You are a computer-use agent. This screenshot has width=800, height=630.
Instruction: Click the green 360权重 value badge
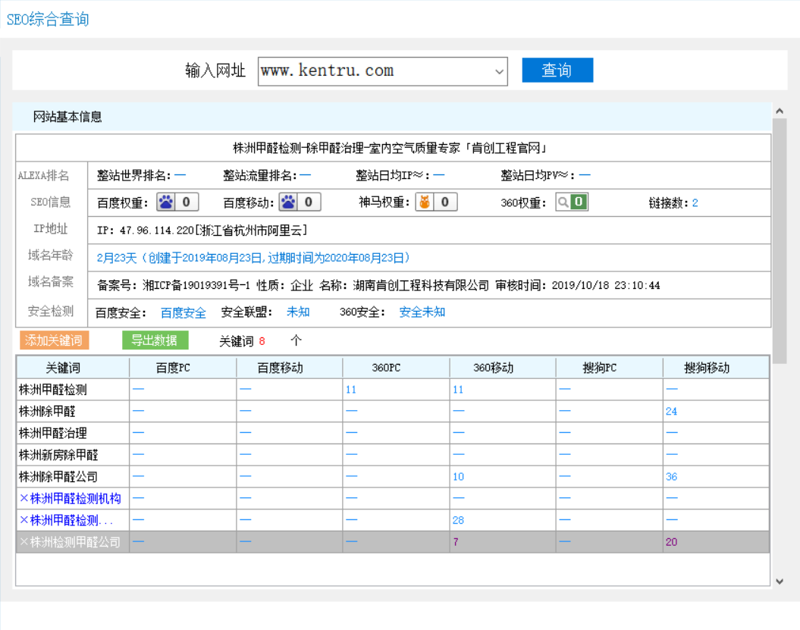579,202
